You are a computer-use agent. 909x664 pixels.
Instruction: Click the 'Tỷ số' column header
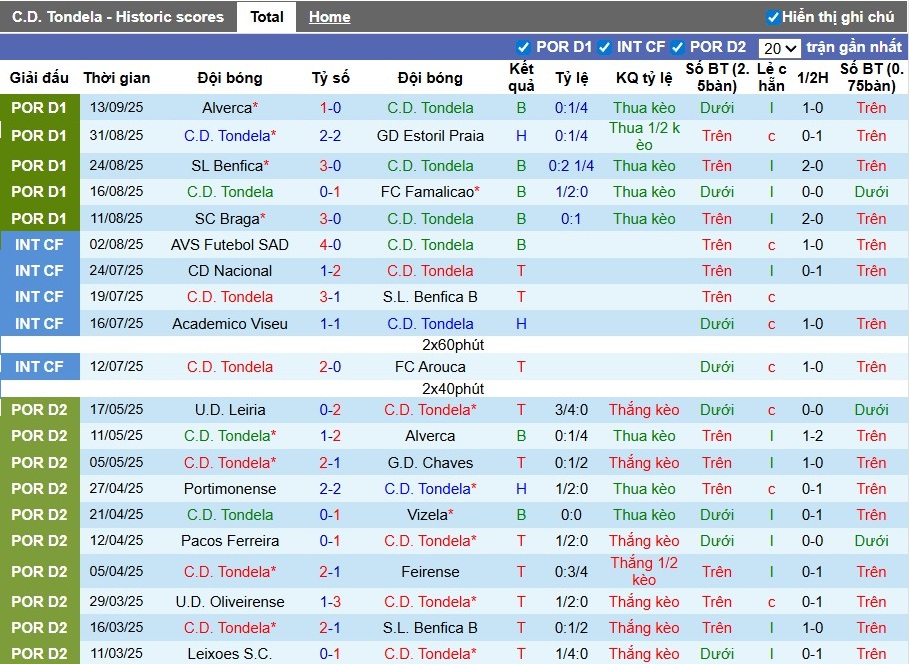point(330,78)
